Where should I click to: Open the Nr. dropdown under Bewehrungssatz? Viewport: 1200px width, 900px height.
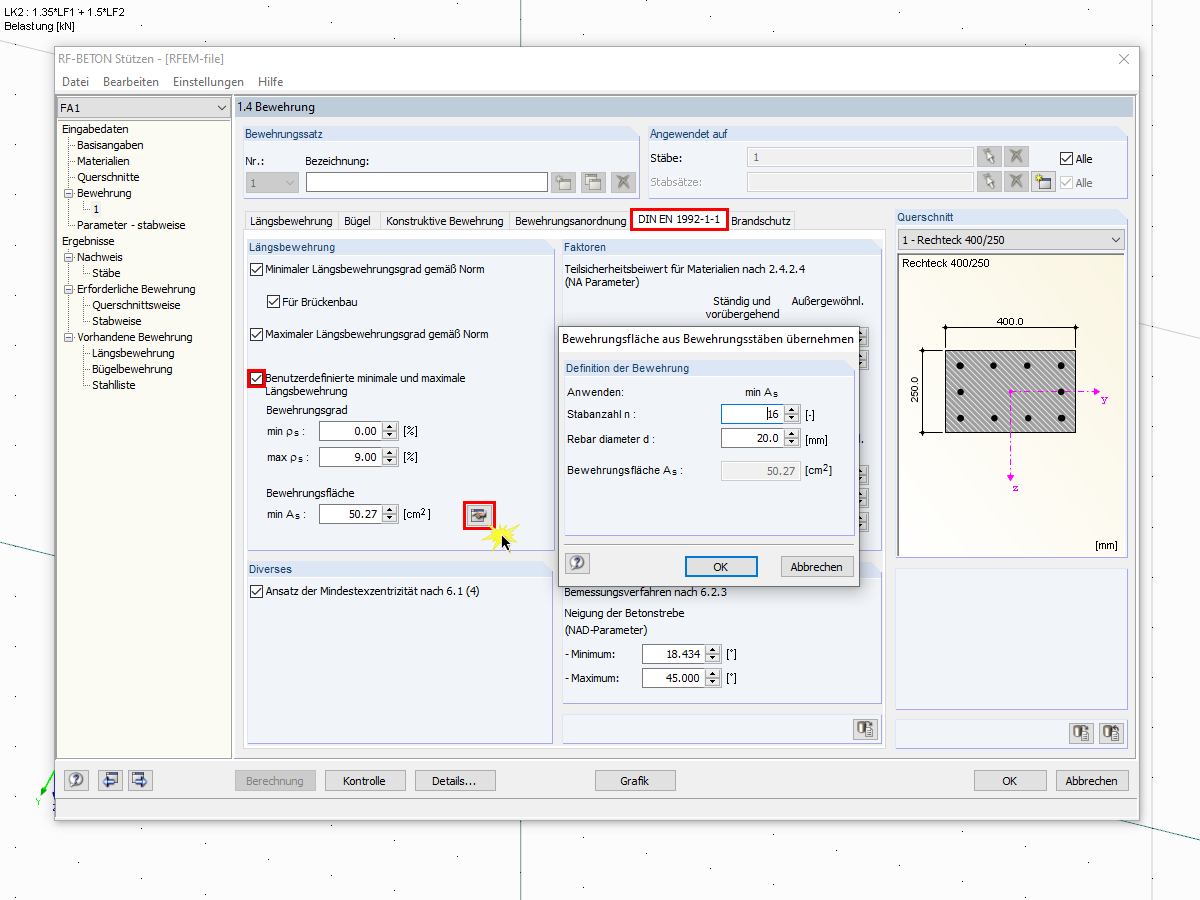[x=271, y=182]
